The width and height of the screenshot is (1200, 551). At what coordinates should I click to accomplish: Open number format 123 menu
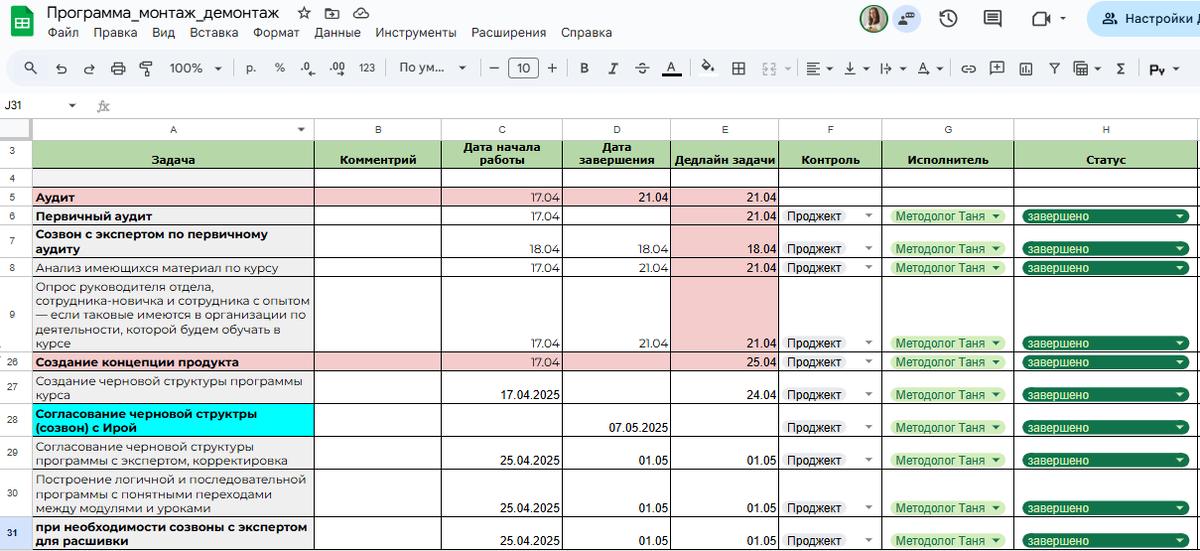[367, 68]
